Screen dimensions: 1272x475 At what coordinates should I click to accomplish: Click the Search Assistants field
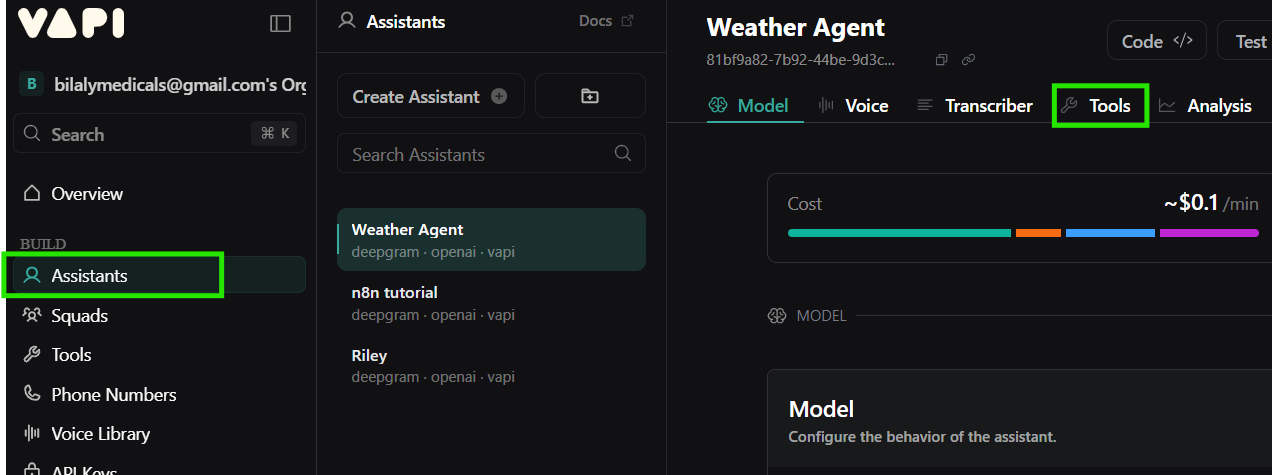491,154
